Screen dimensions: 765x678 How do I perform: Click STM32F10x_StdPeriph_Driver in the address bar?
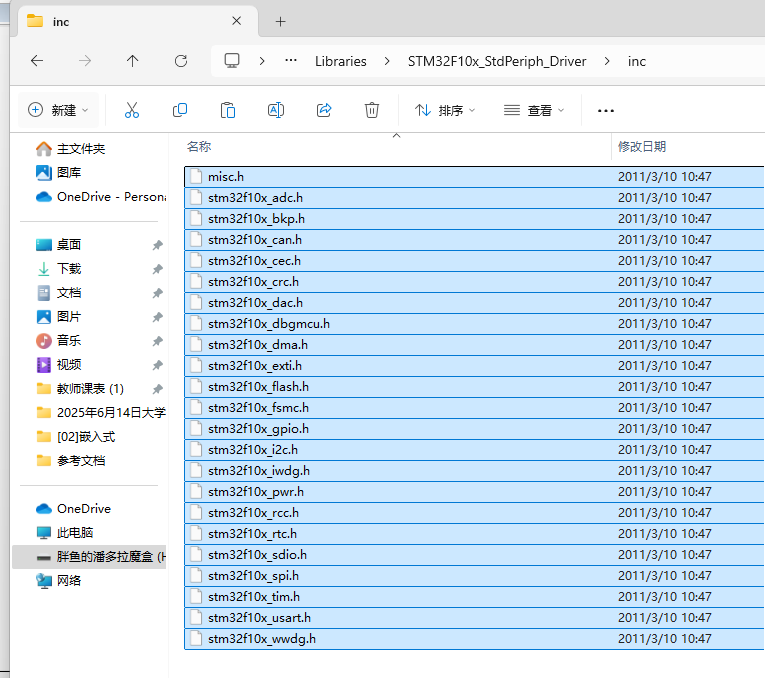click(497, 61)
